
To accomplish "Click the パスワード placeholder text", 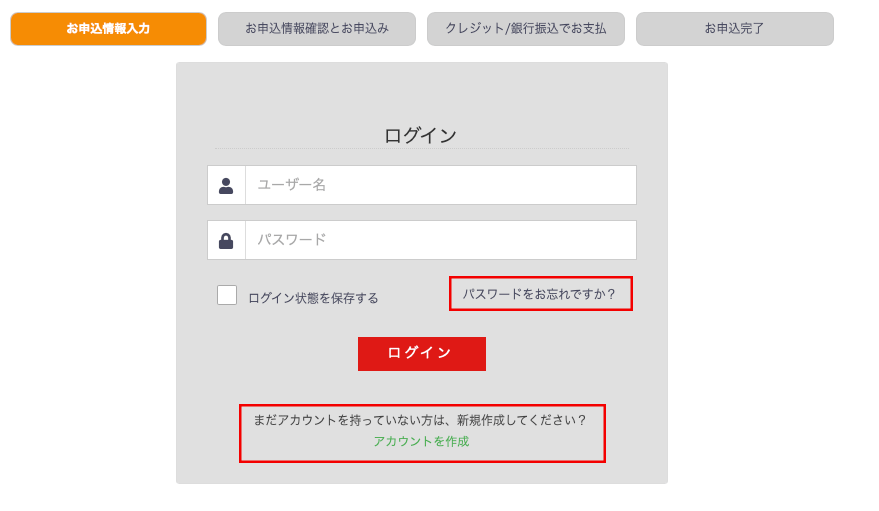I will [292, 240].
